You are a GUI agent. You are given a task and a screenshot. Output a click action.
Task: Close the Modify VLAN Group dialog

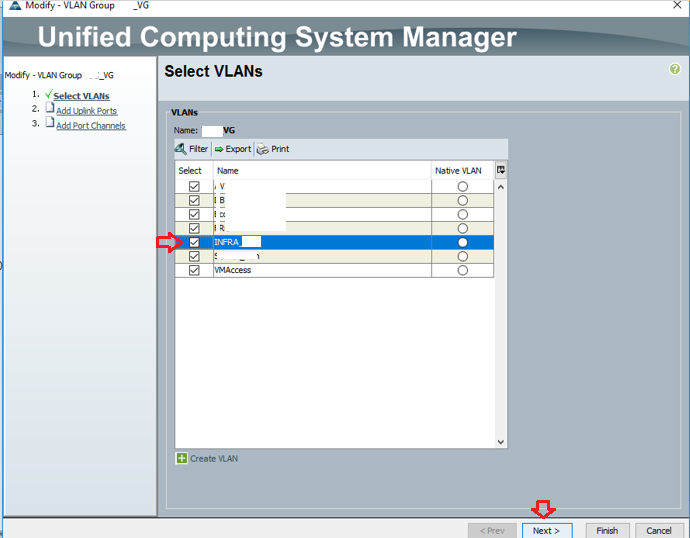coord(678,5)
